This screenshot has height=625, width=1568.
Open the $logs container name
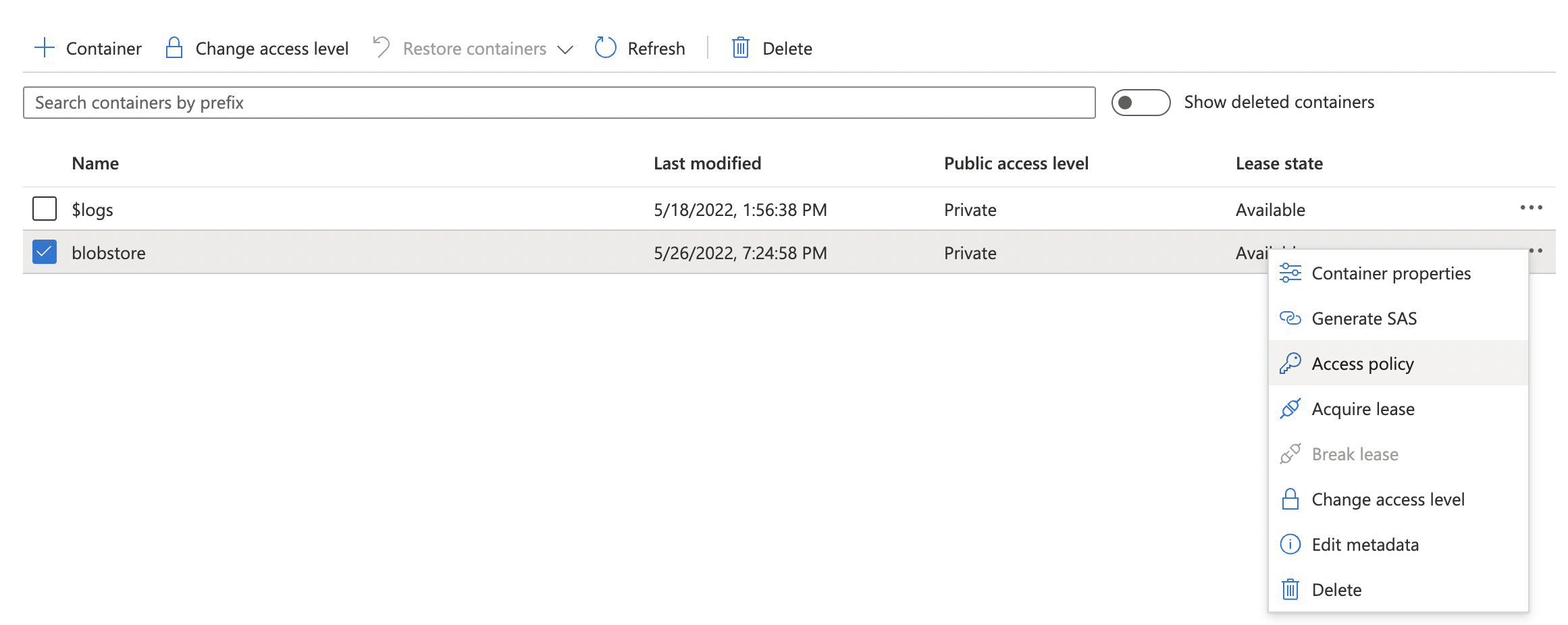(93, 210)
